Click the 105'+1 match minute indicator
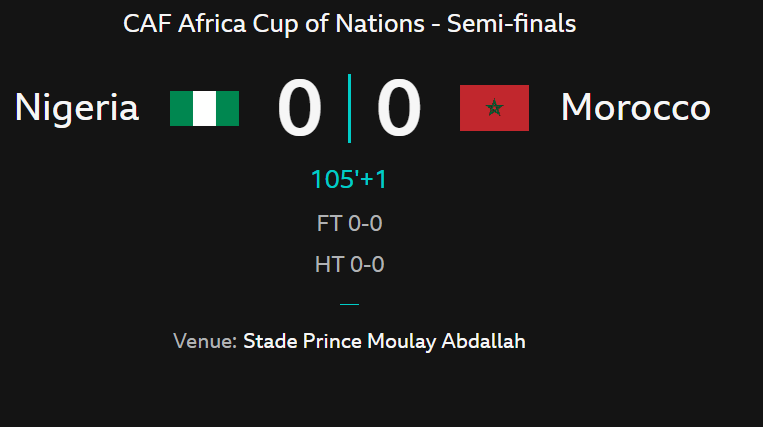Screen dimensions: 763x427 [x=349, y=180]
